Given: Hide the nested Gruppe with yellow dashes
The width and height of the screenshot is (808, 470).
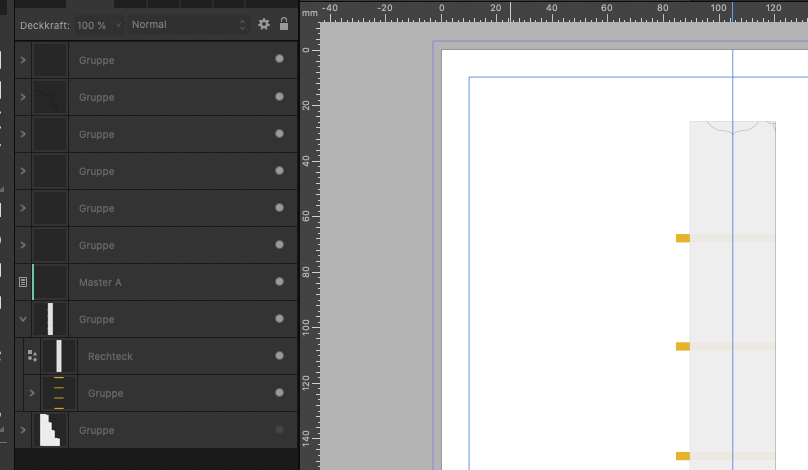Looking at the screenshot, I should point(279,393).
